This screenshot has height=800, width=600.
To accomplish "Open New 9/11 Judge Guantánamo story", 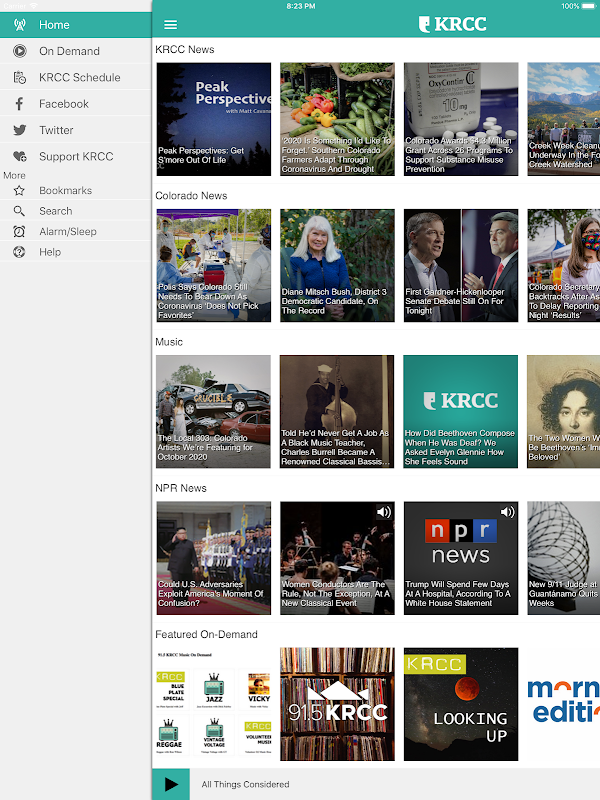I will pos(564,558).
